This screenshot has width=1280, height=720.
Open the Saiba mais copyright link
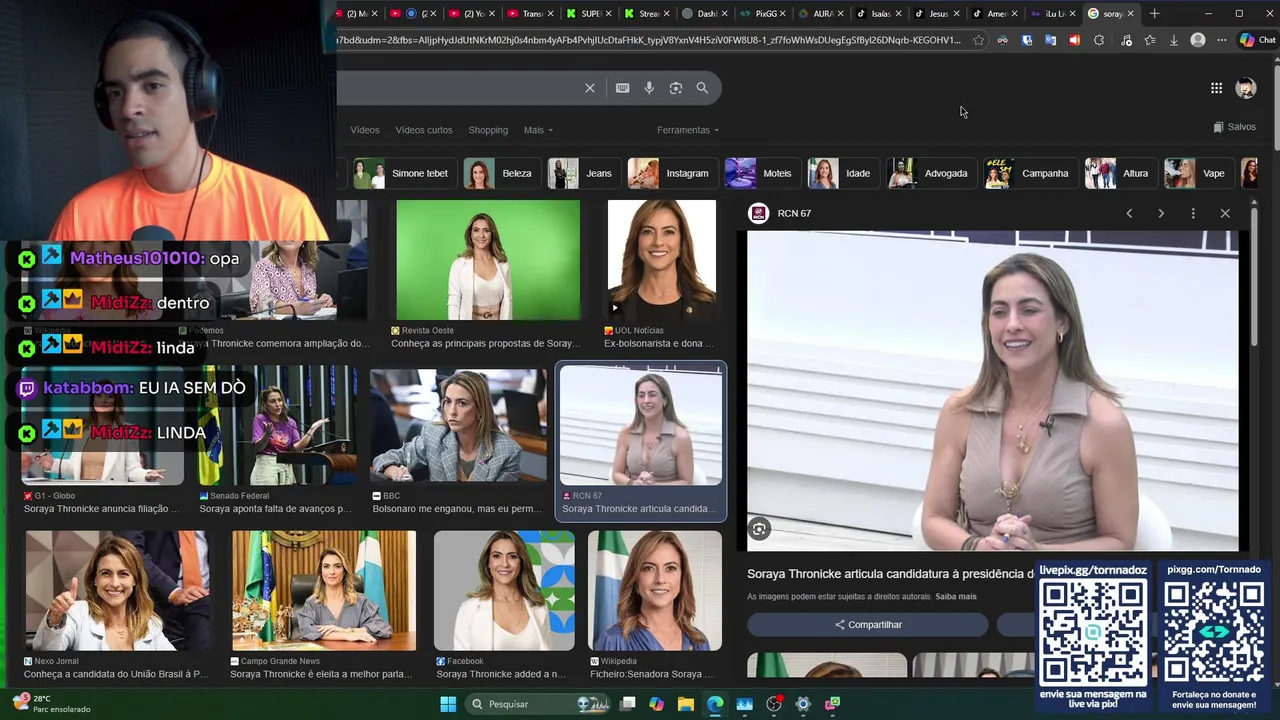956,597
